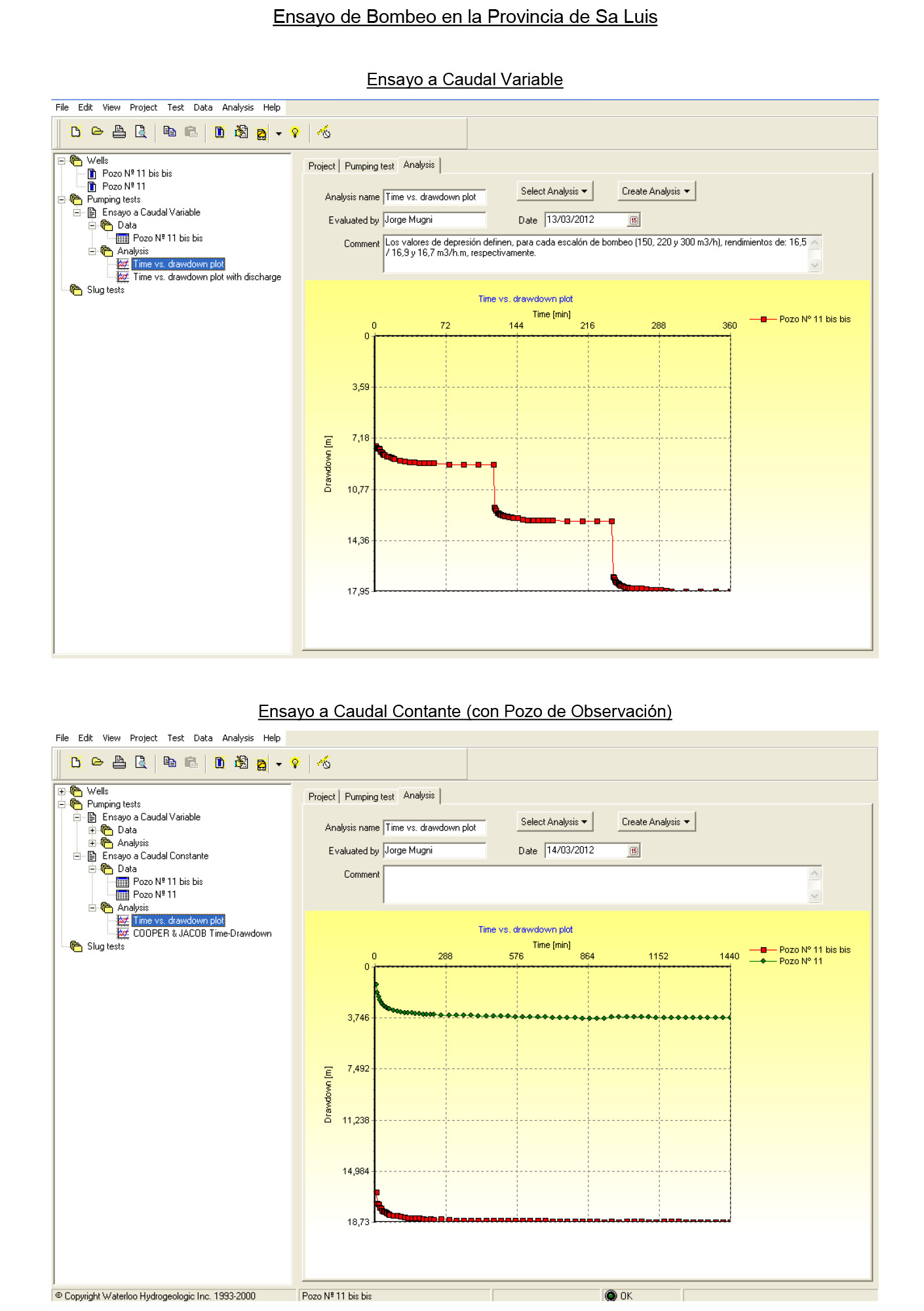
Task: Click lightbulb icon in upper screenshot toolbar
Action: click(295, 133)
